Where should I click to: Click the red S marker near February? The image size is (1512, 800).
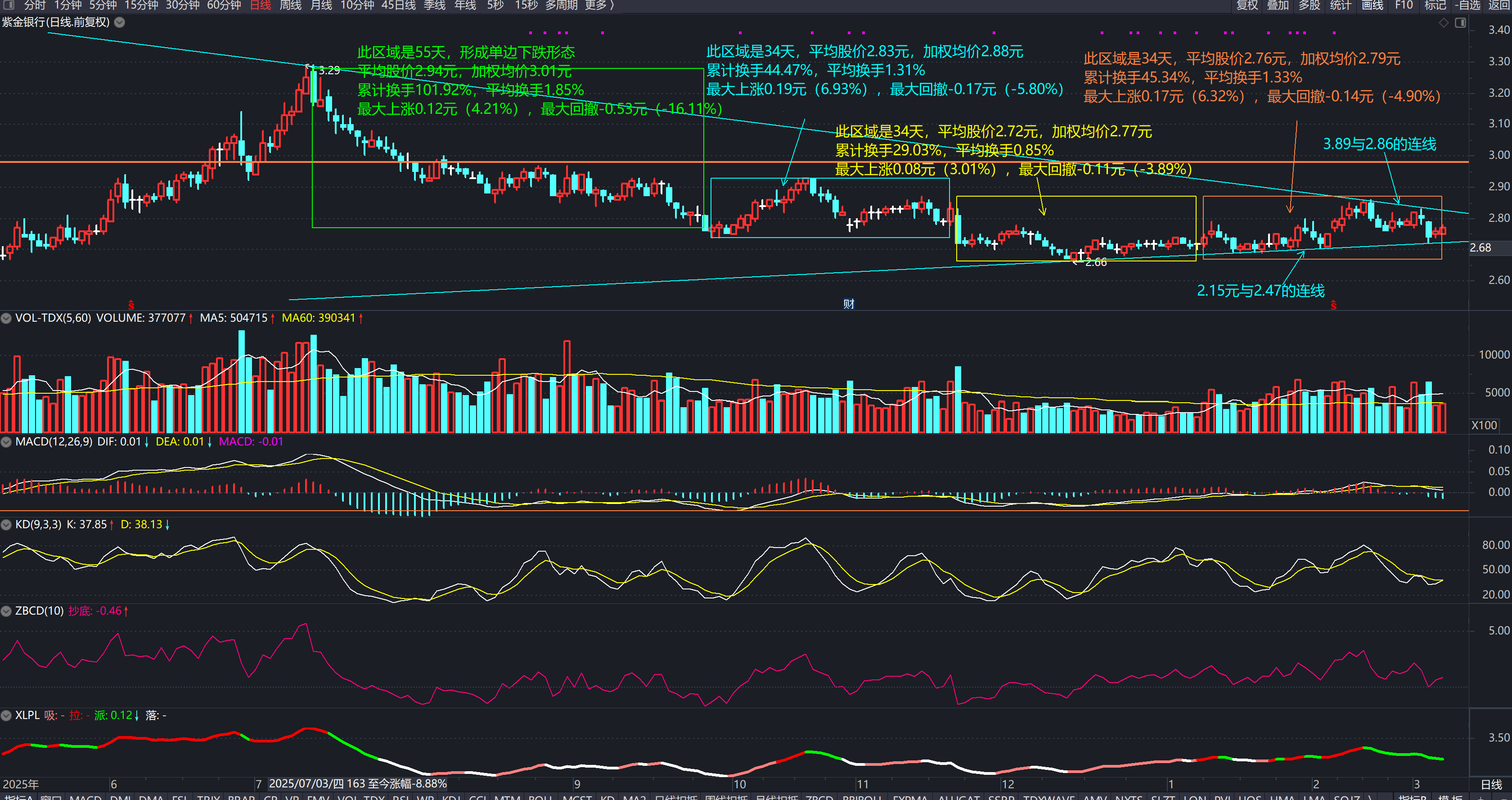click(1333, 305)
